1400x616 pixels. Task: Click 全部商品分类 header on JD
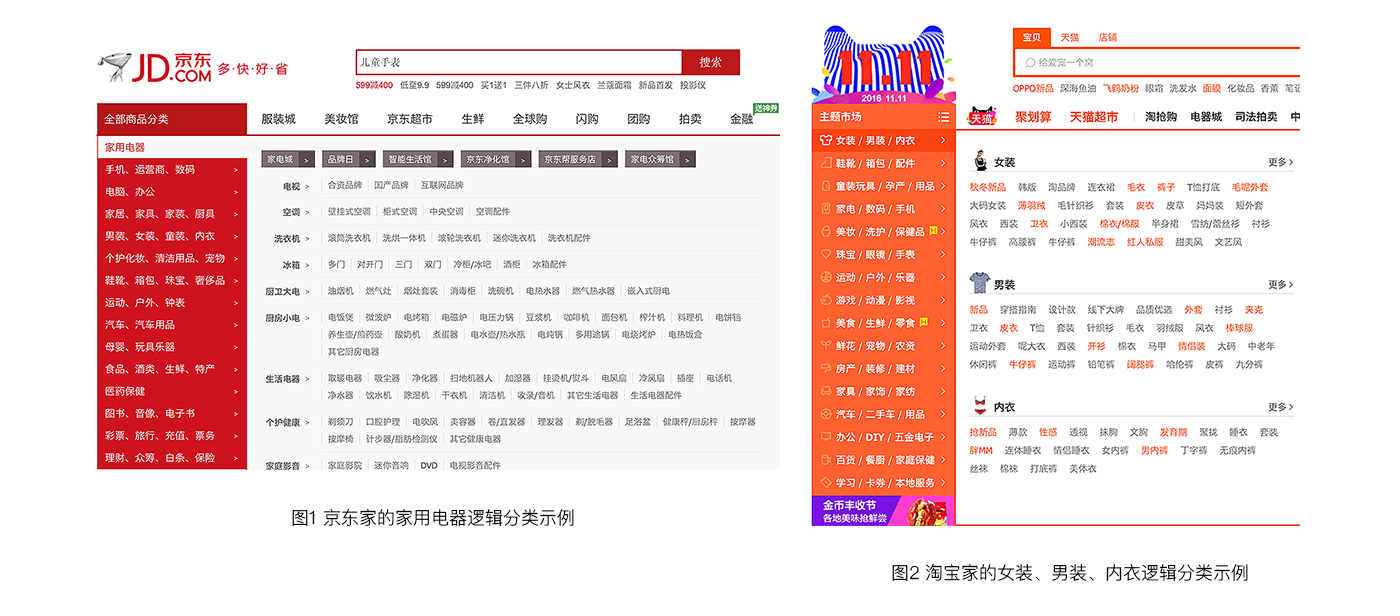pos(172,119)
